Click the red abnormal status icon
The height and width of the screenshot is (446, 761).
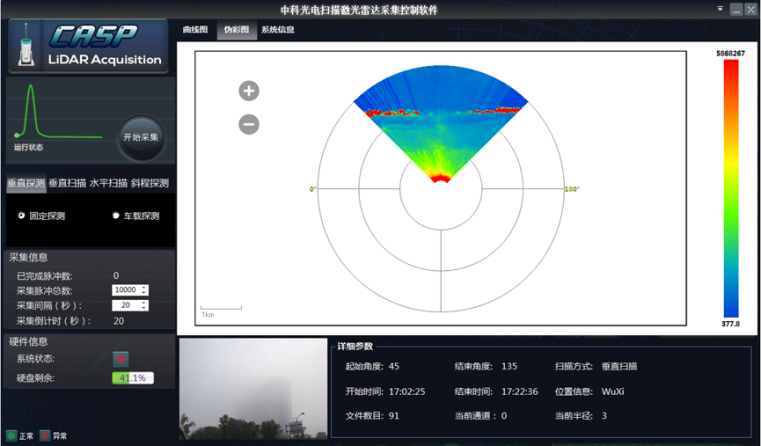pos(45,436)
